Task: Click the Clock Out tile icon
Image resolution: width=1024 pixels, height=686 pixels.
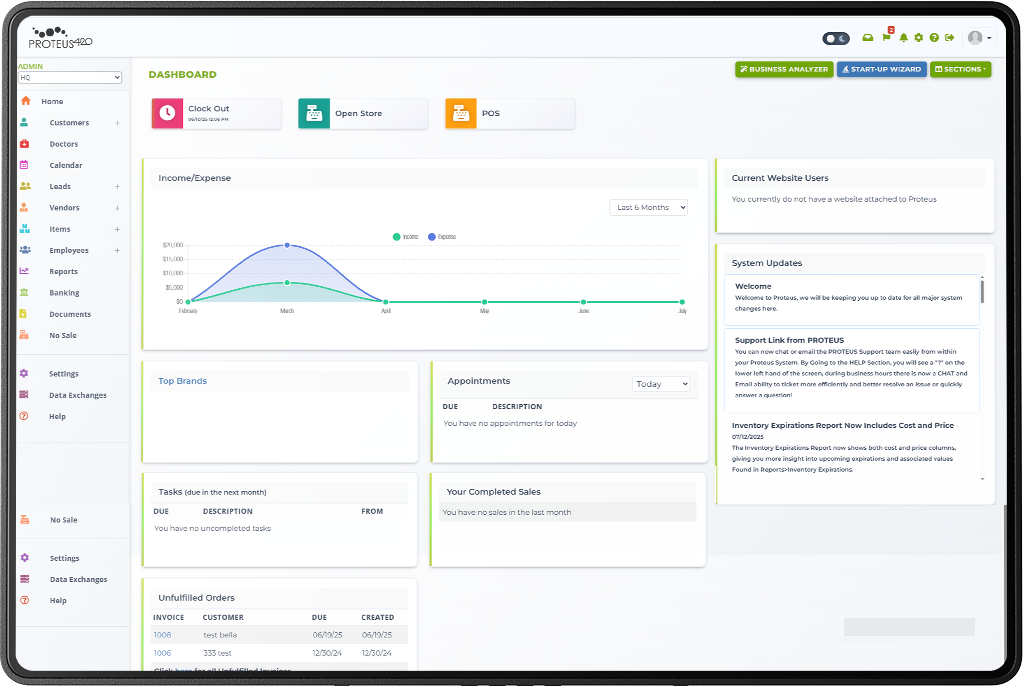Action: tap(167, 113)
